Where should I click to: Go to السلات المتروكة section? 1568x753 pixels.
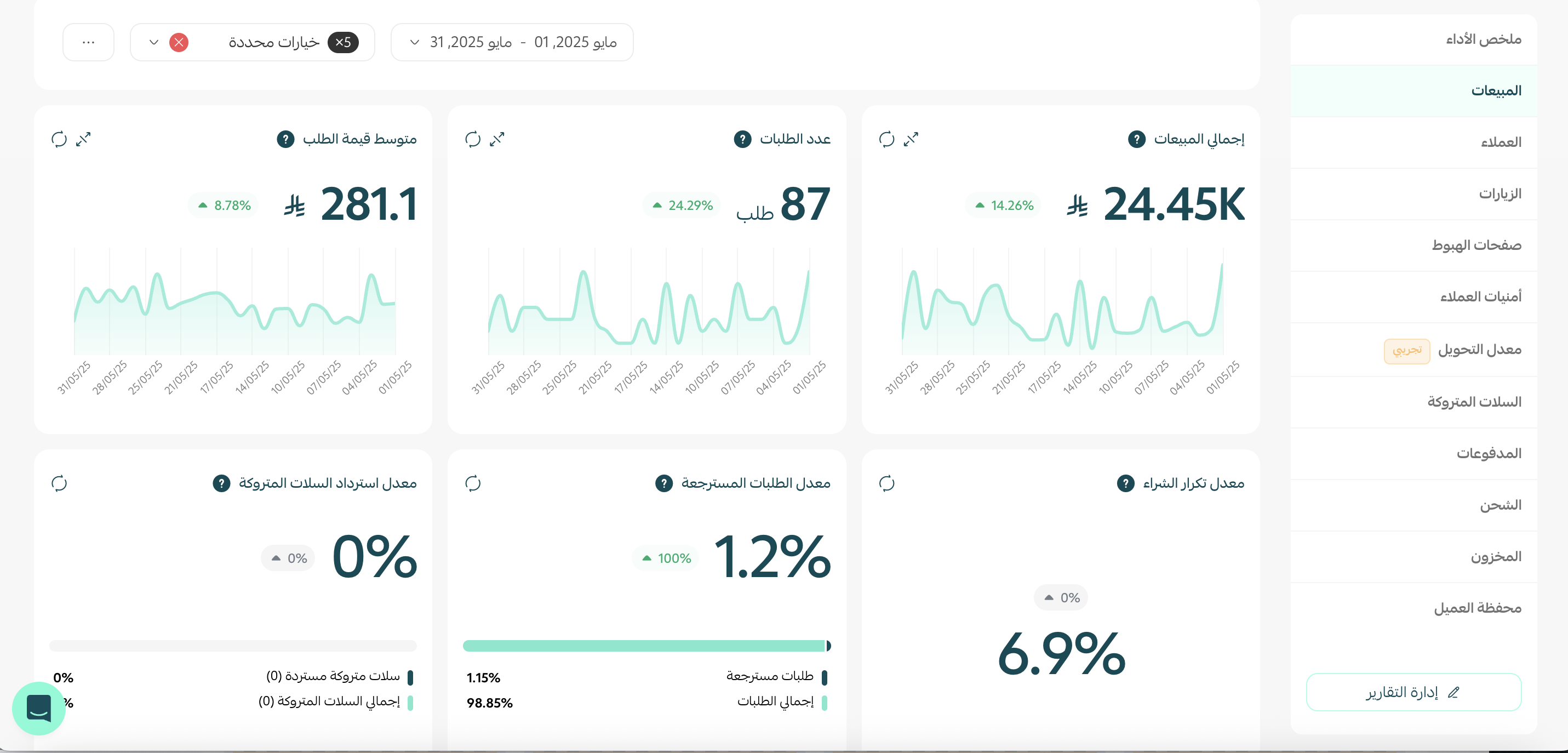click(1414, 402)
